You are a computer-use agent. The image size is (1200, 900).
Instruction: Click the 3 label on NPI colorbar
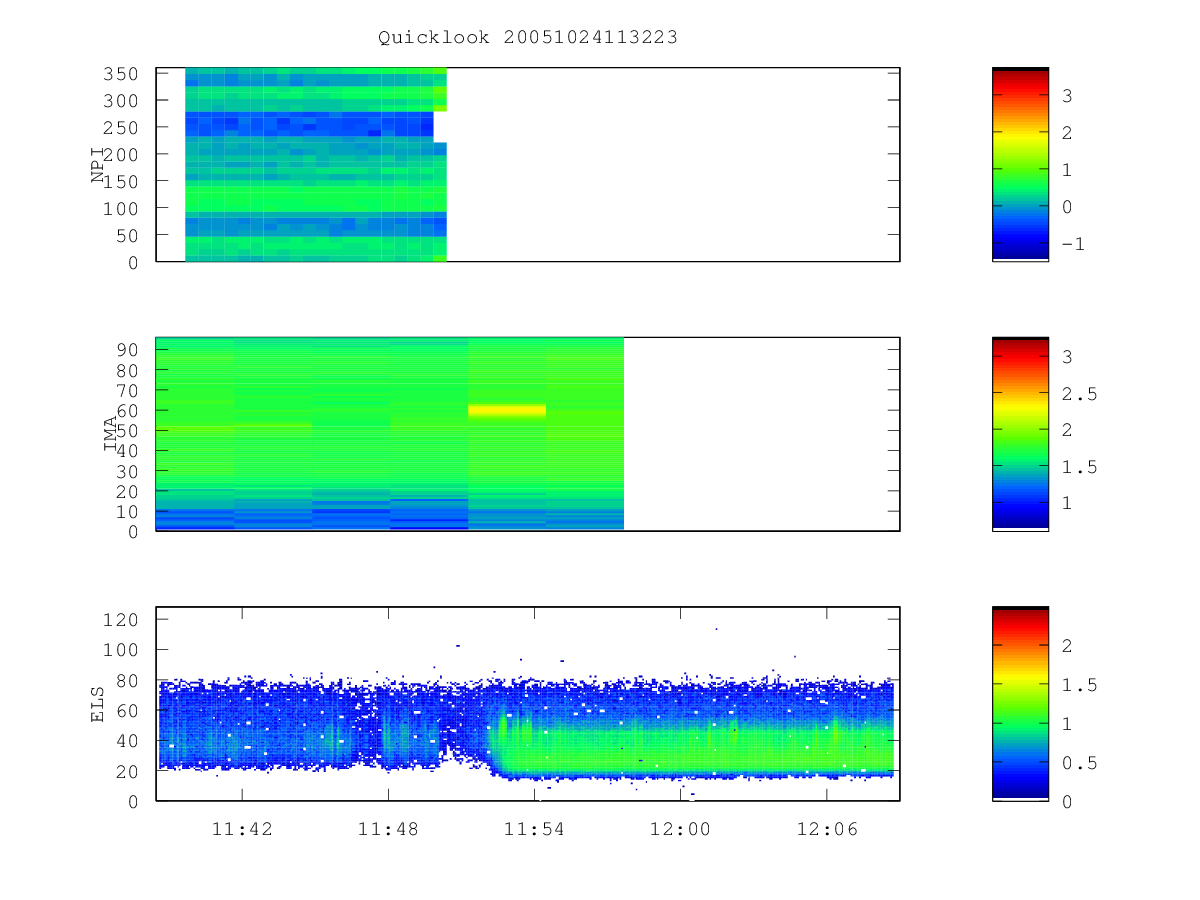[x=1067, y=96]
